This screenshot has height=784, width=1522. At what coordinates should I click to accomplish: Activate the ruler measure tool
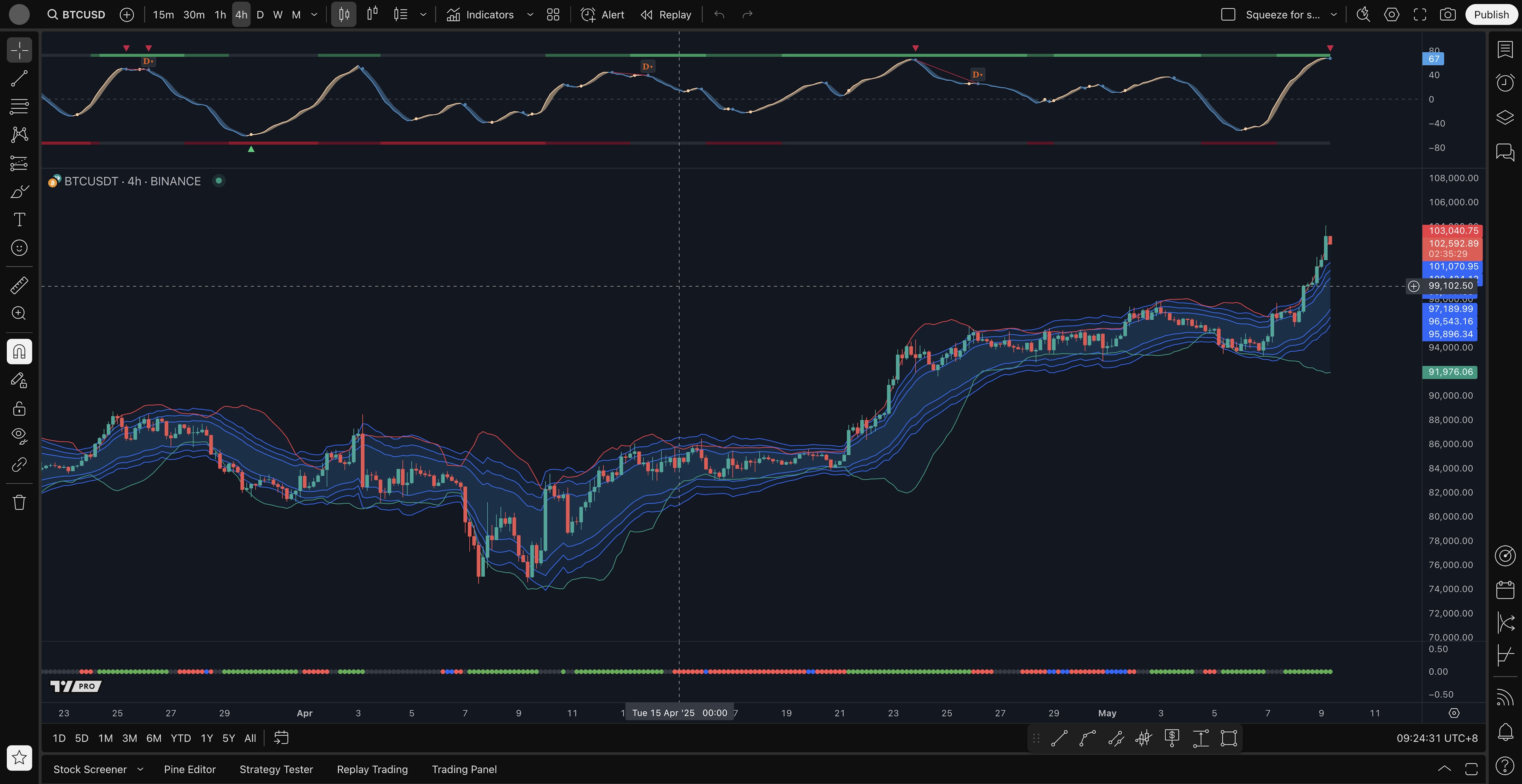(x=19, y=285)
